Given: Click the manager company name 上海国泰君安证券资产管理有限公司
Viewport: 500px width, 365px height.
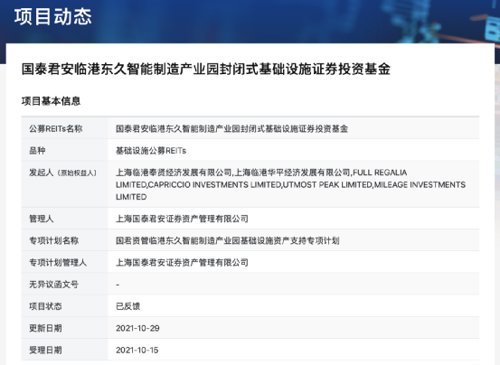Looking at the screenshot, I should (x=182, y=219).
